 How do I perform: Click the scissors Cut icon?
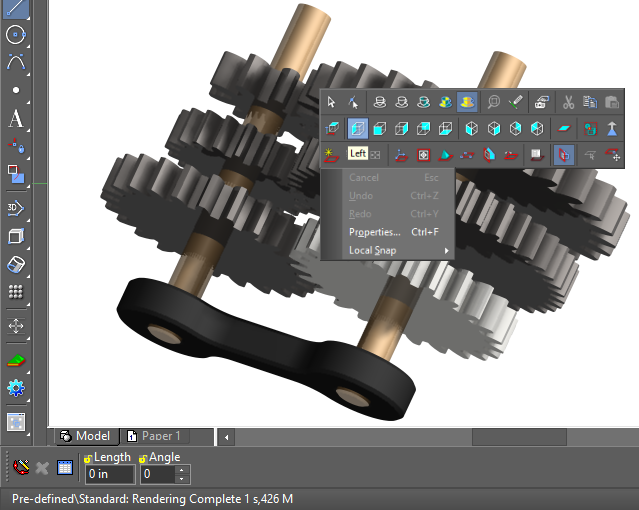tap(568, 102)
